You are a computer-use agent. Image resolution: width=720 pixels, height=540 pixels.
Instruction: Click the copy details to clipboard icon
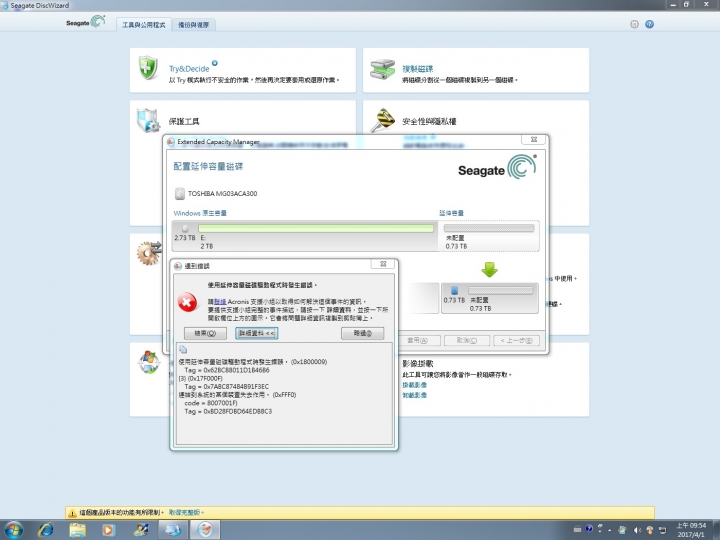[x=183, y=349]
